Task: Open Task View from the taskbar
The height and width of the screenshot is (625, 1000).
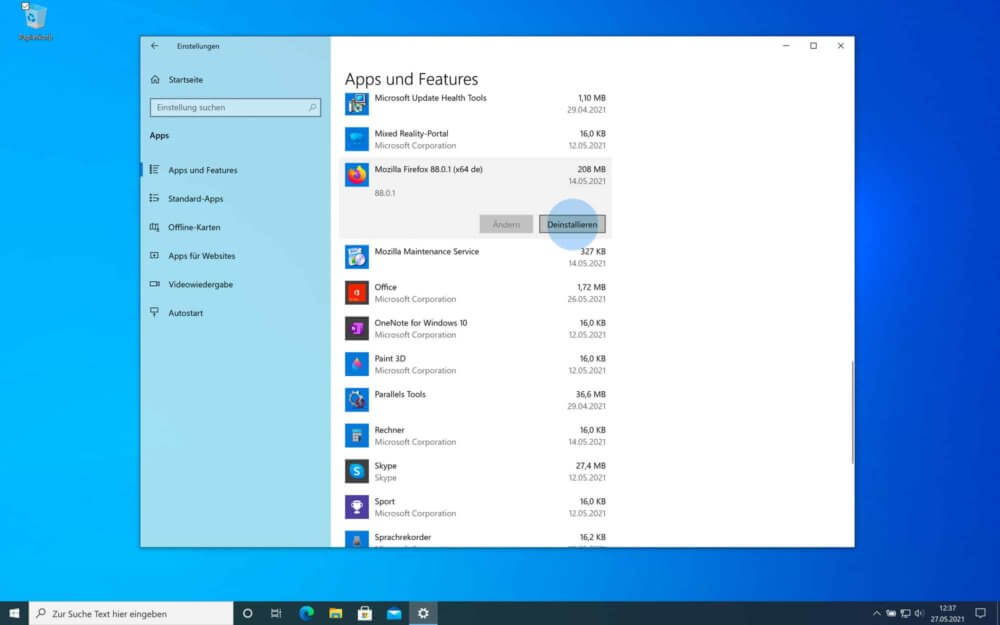Action: point(276,614)
